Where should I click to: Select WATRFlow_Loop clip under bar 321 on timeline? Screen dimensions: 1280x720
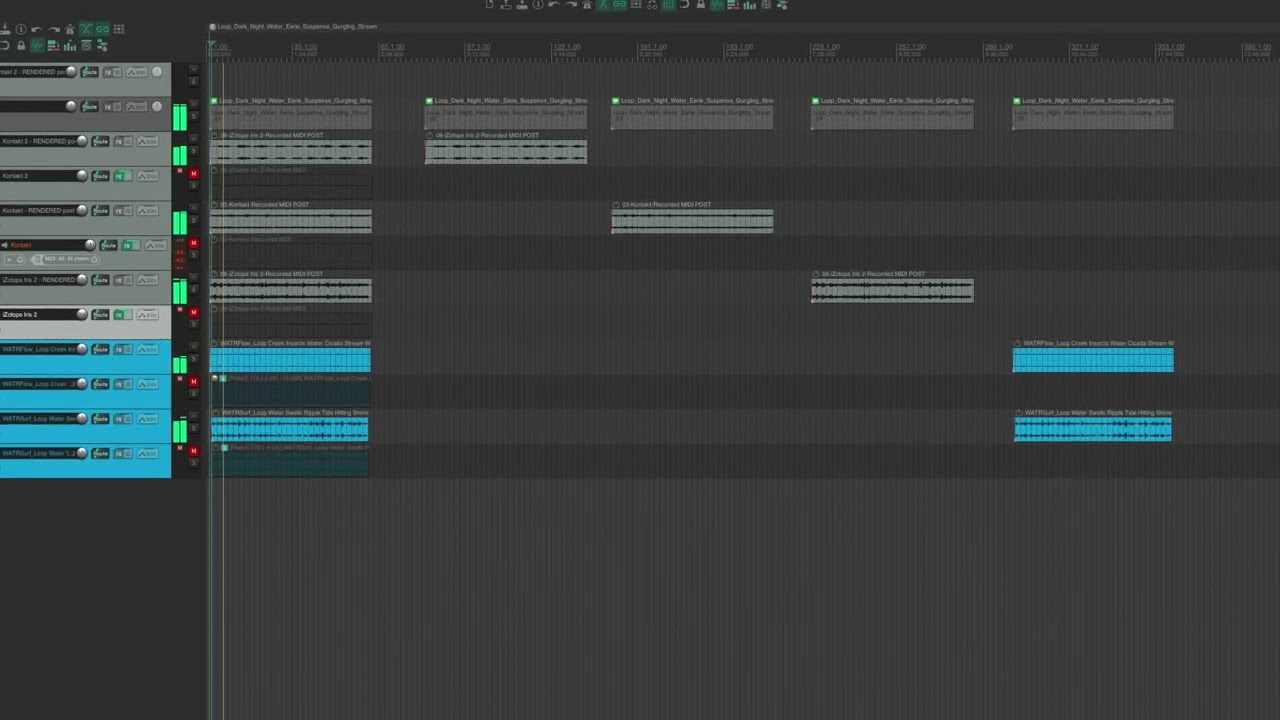pos(1093,356)
